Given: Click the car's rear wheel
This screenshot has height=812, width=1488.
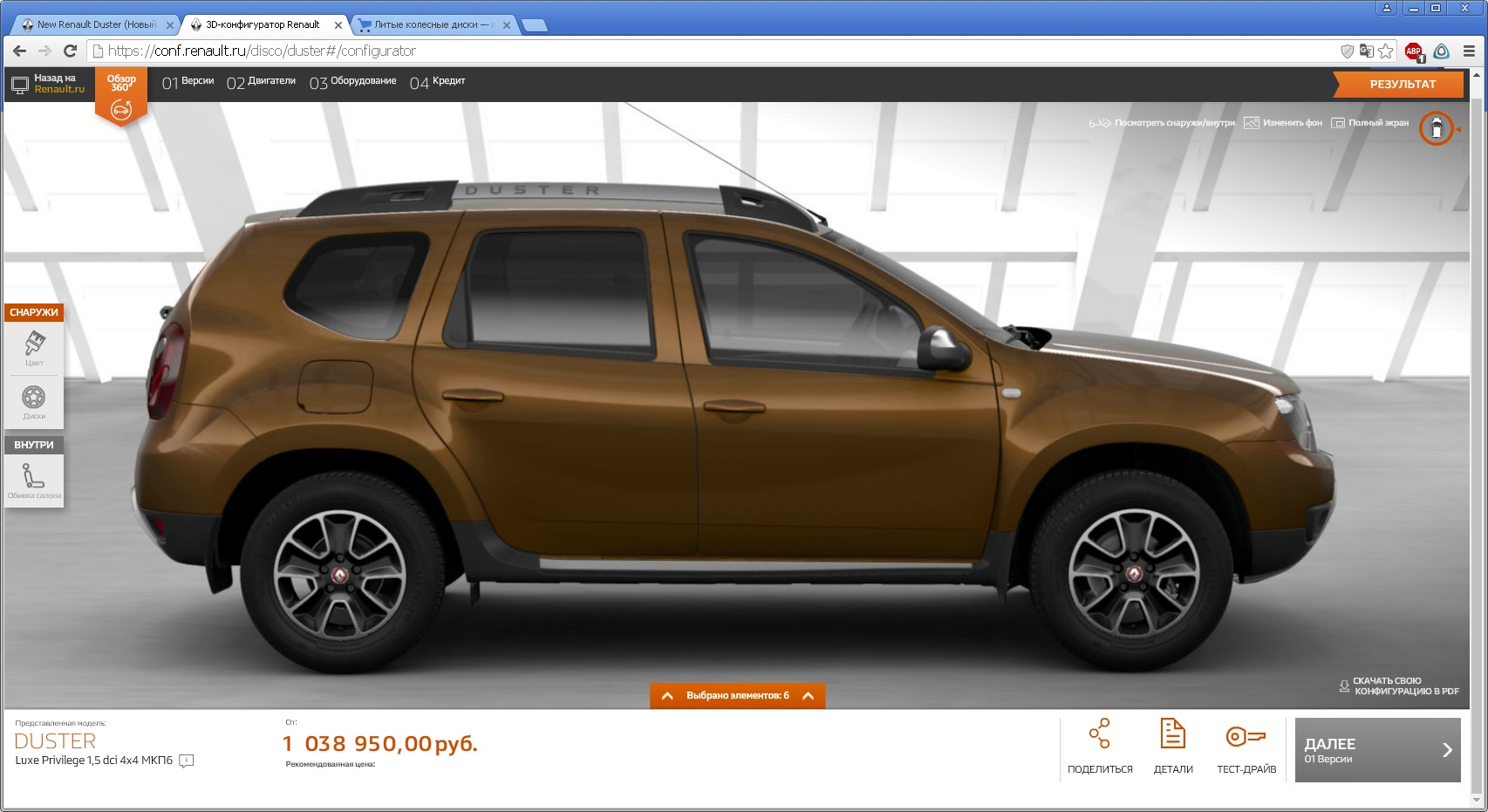Looking at the screenshot, I should pos(340,573).
